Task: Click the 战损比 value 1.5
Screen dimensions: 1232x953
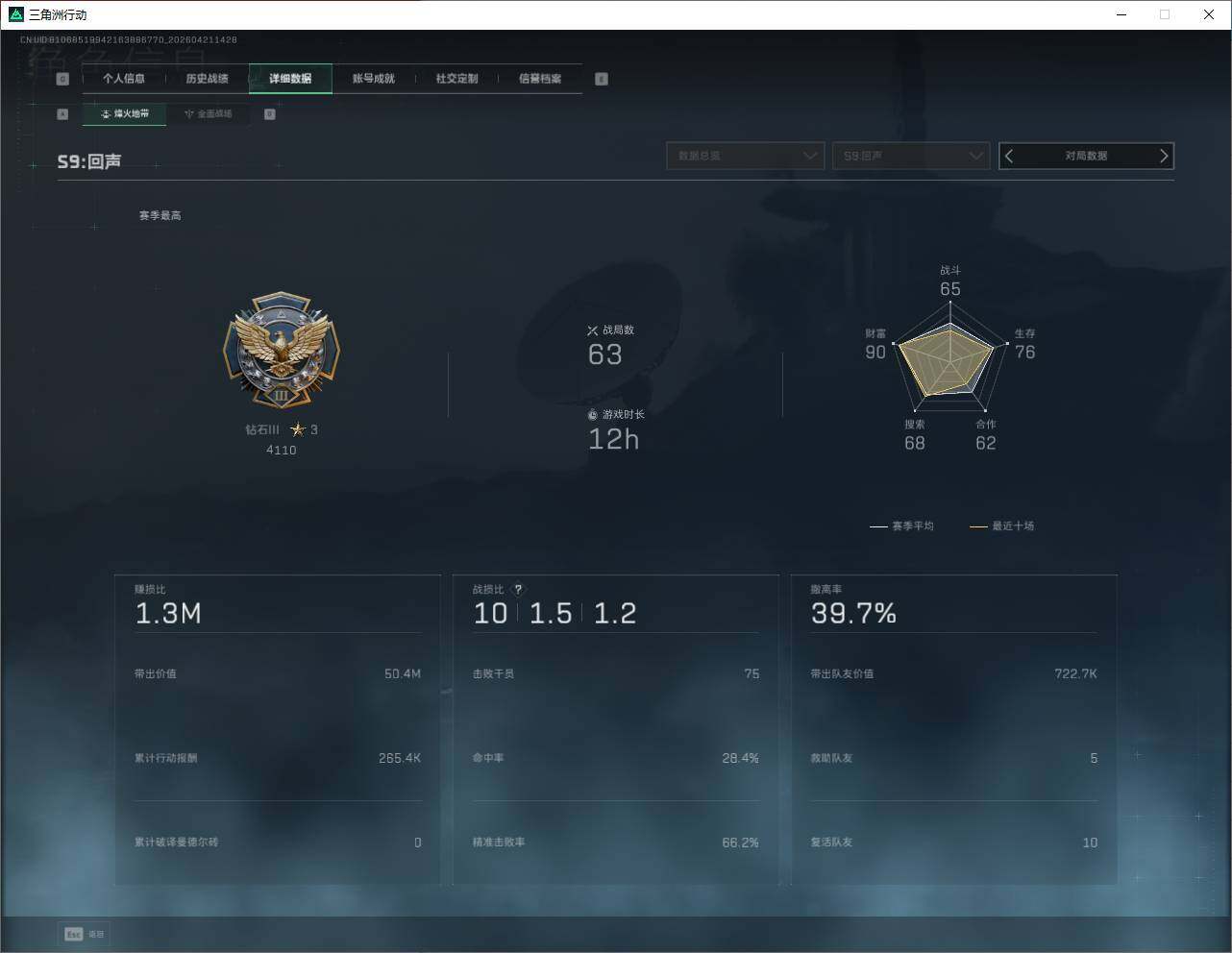Action: tap(551, 614)
